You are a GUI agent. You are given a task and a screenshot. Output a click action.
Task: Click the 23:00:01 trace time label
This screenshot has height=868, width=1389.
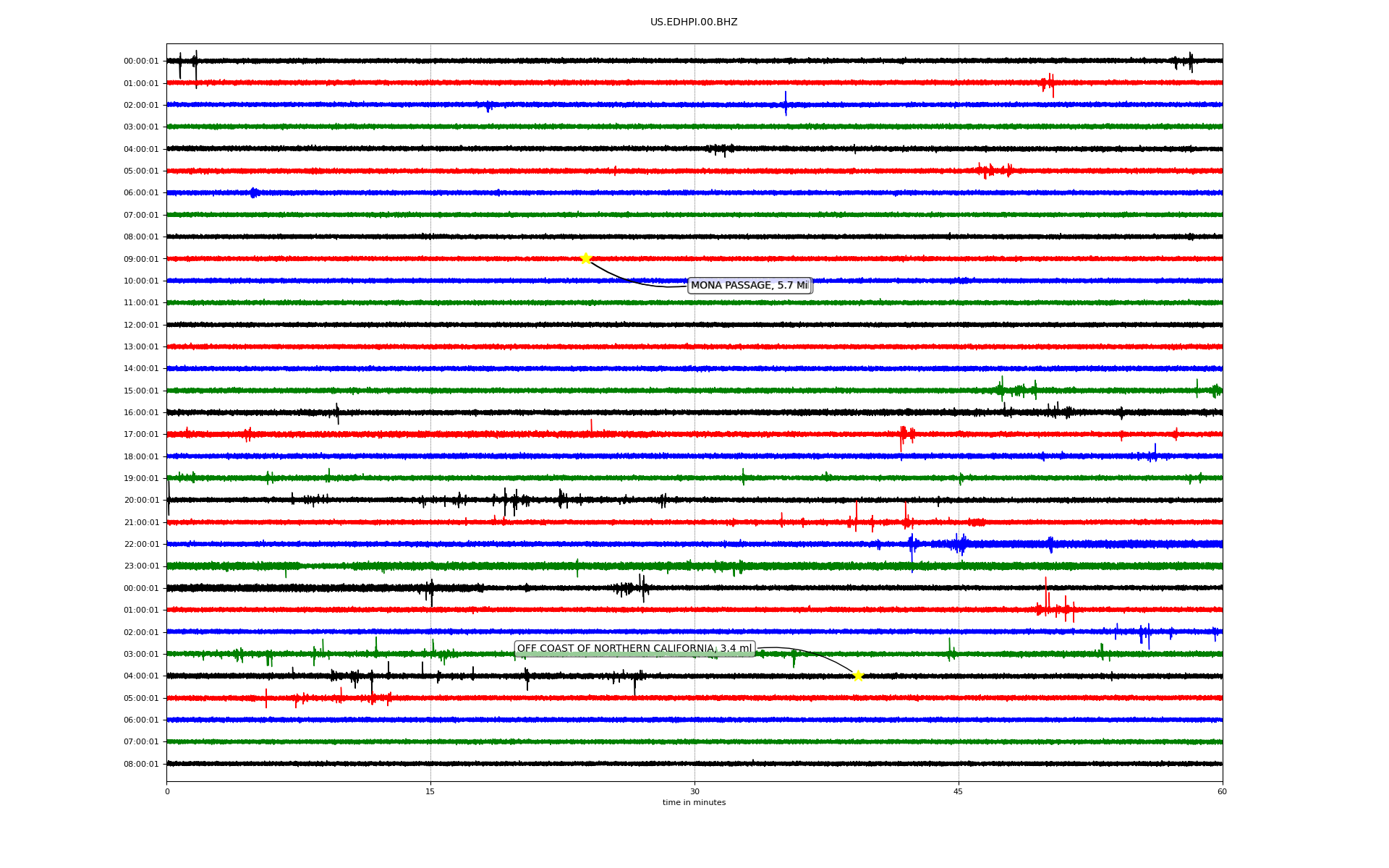tap(141, 566)
